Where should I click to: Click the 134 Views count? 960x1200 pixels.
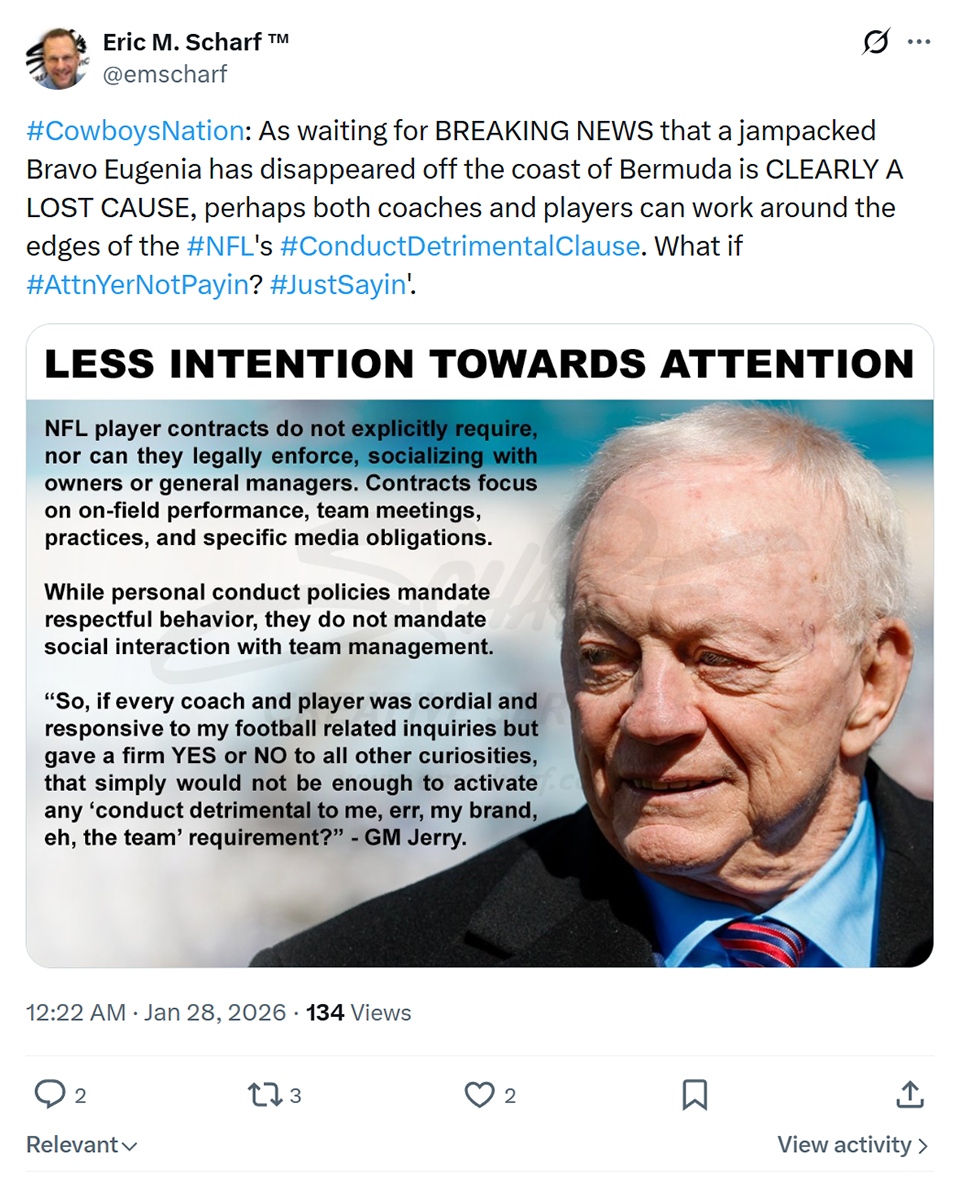(358, 1013)
